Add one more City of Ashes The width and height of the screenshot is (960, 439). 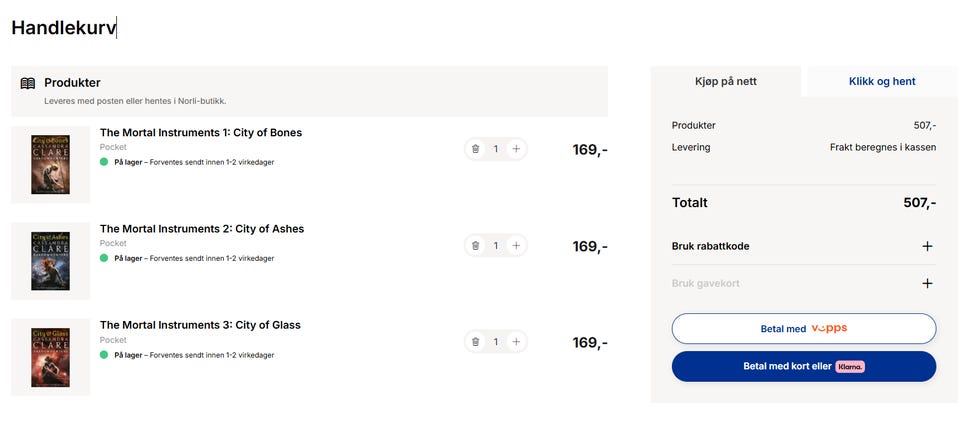(516, 246)
